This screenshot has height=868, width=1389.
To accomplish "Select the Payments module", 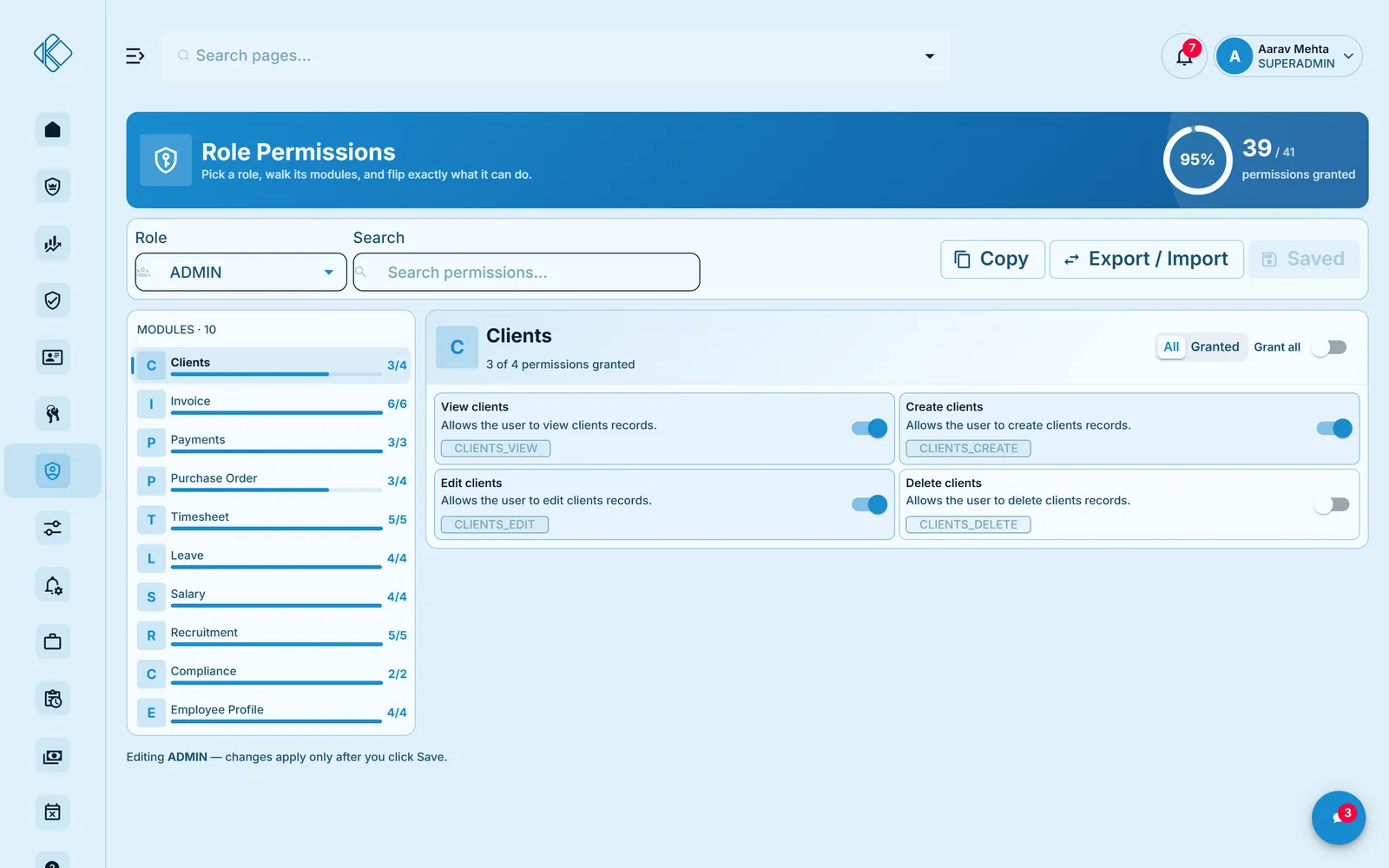I will [x=271, y=443].
